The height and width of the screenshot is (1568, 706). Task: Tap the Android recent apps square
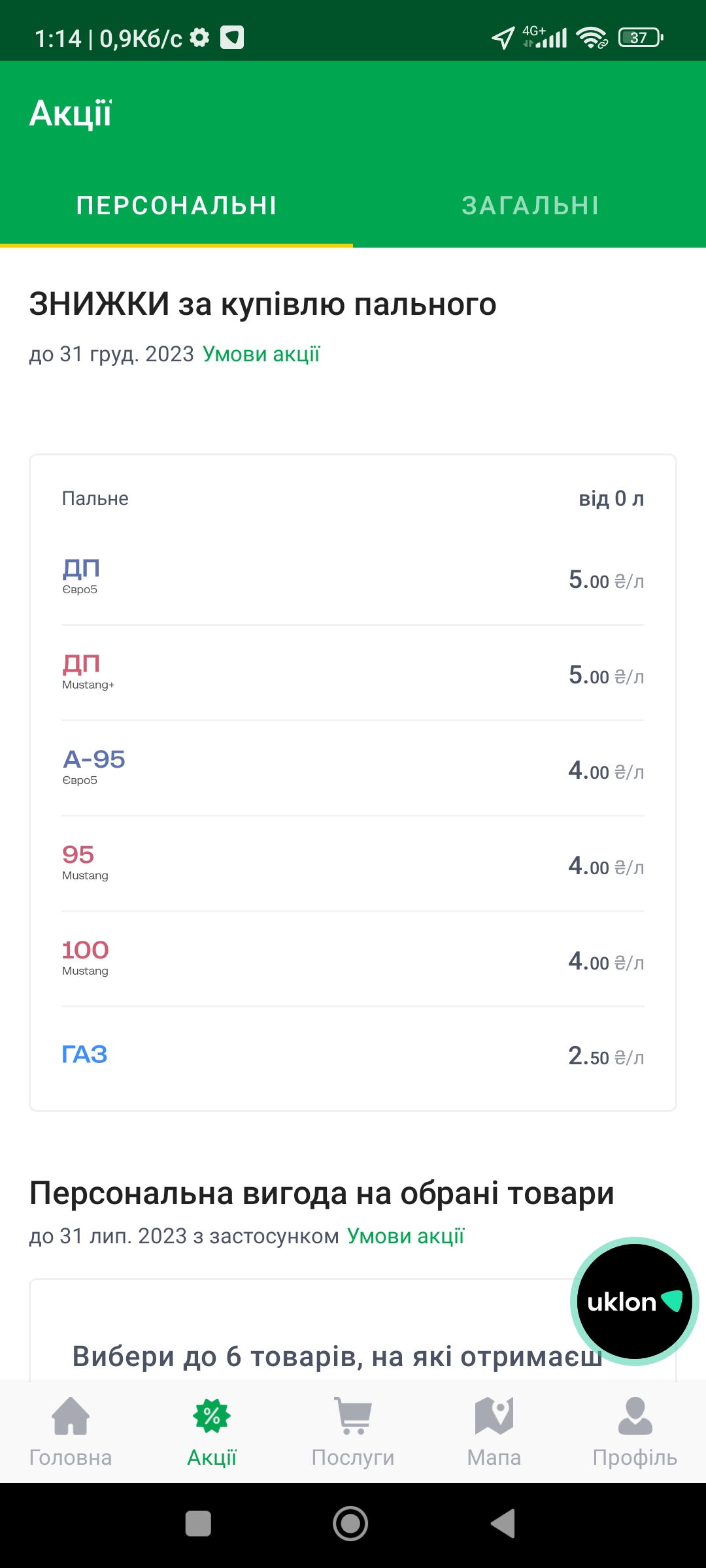coord(198,1524)
